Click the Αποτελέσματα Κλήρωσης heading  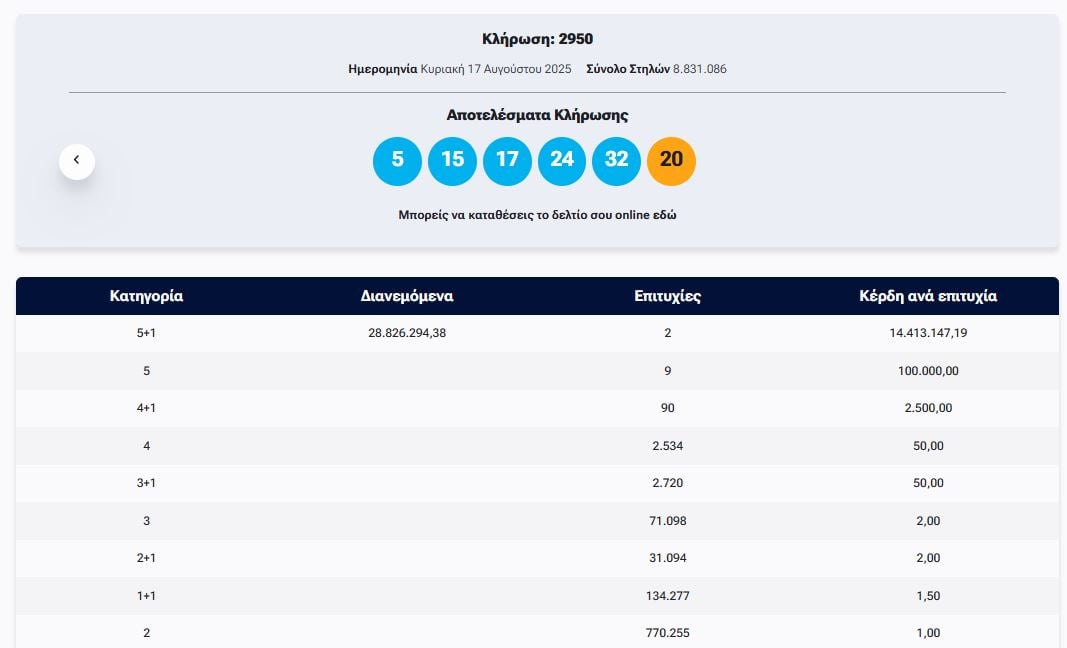coord(538,115)
